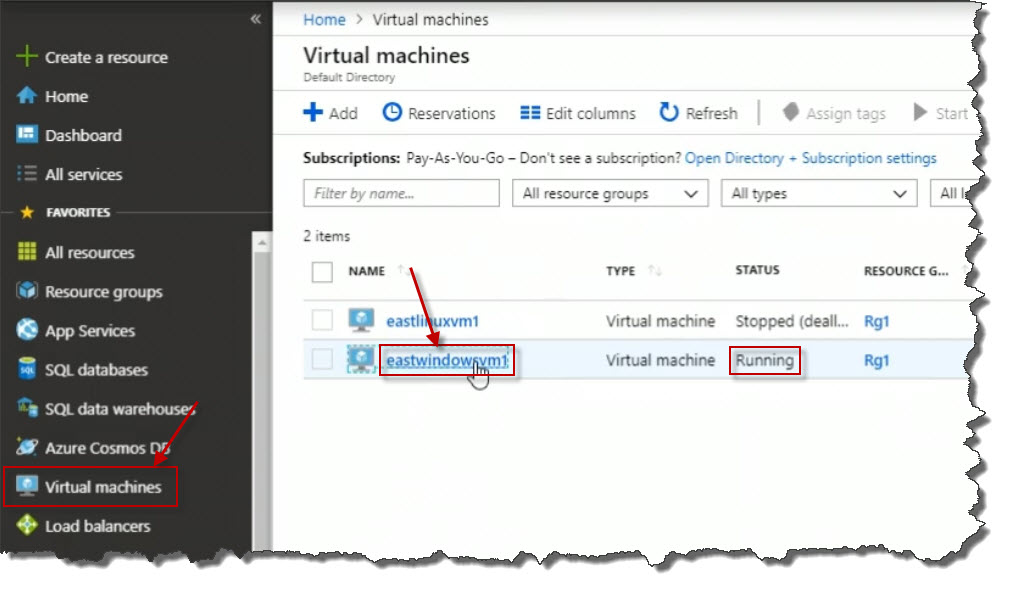The image size is (1009, 589).
Task: Click the Status column header
Action: pos(757,270)
